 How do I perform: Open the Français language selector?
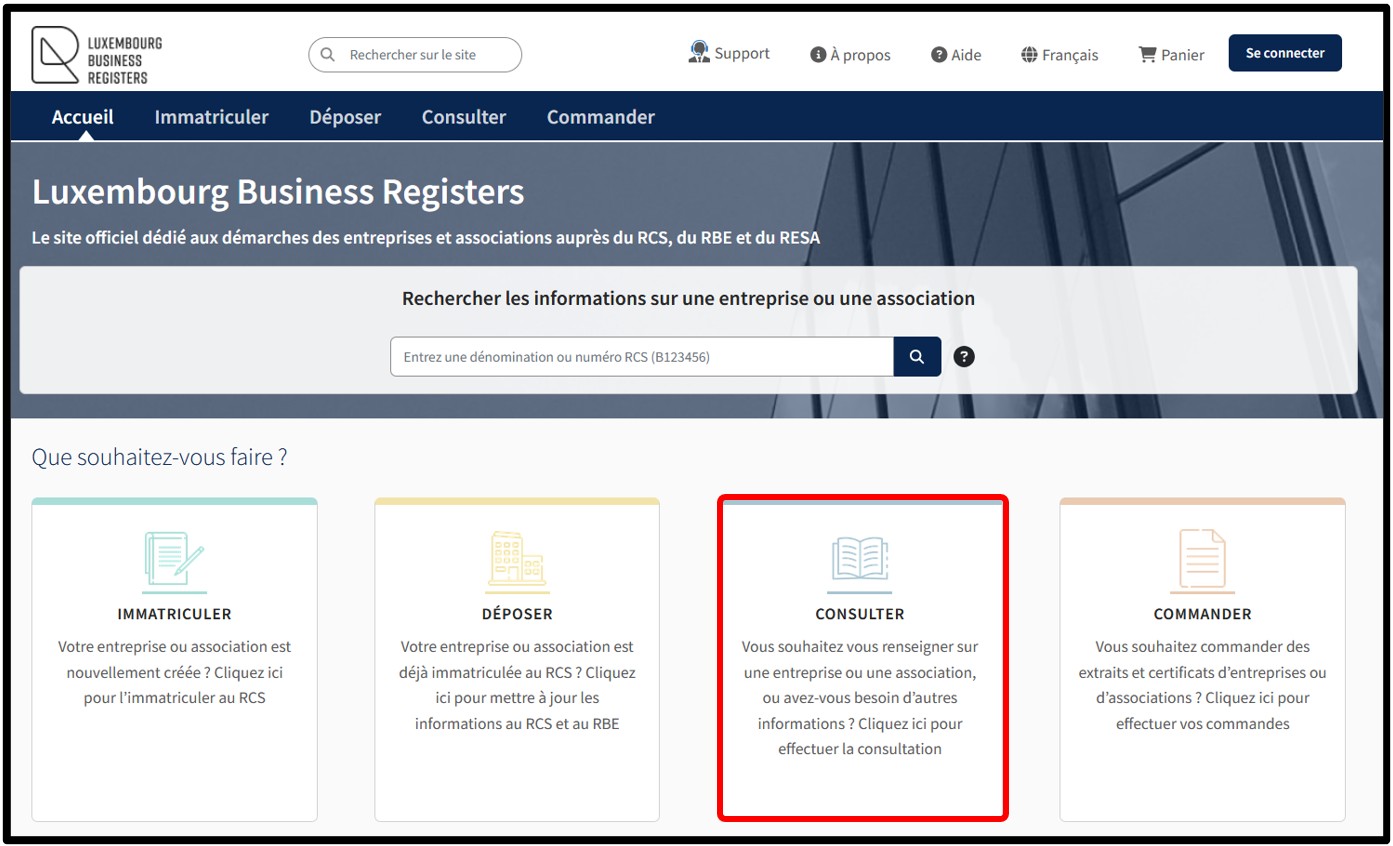(x=1059, y=55)
